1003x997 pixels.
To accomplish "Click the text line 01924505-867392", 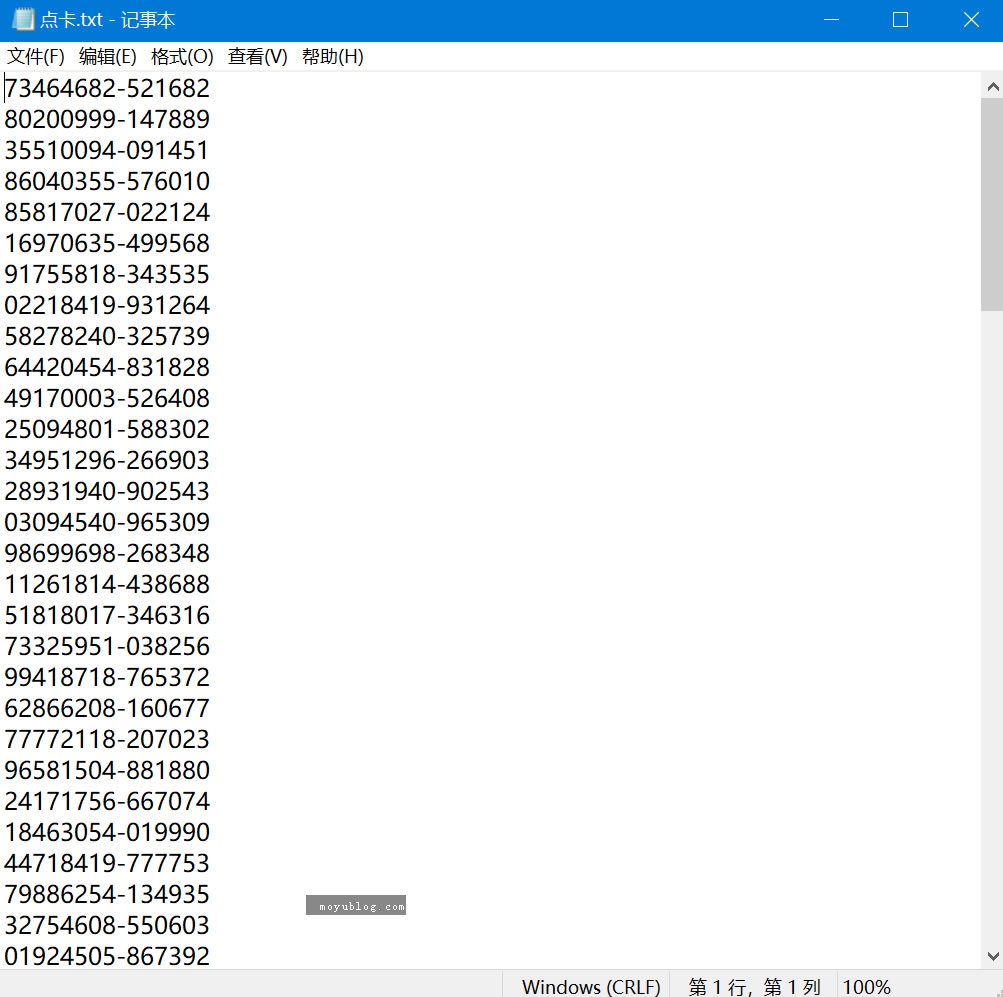I will pos(107,957).
